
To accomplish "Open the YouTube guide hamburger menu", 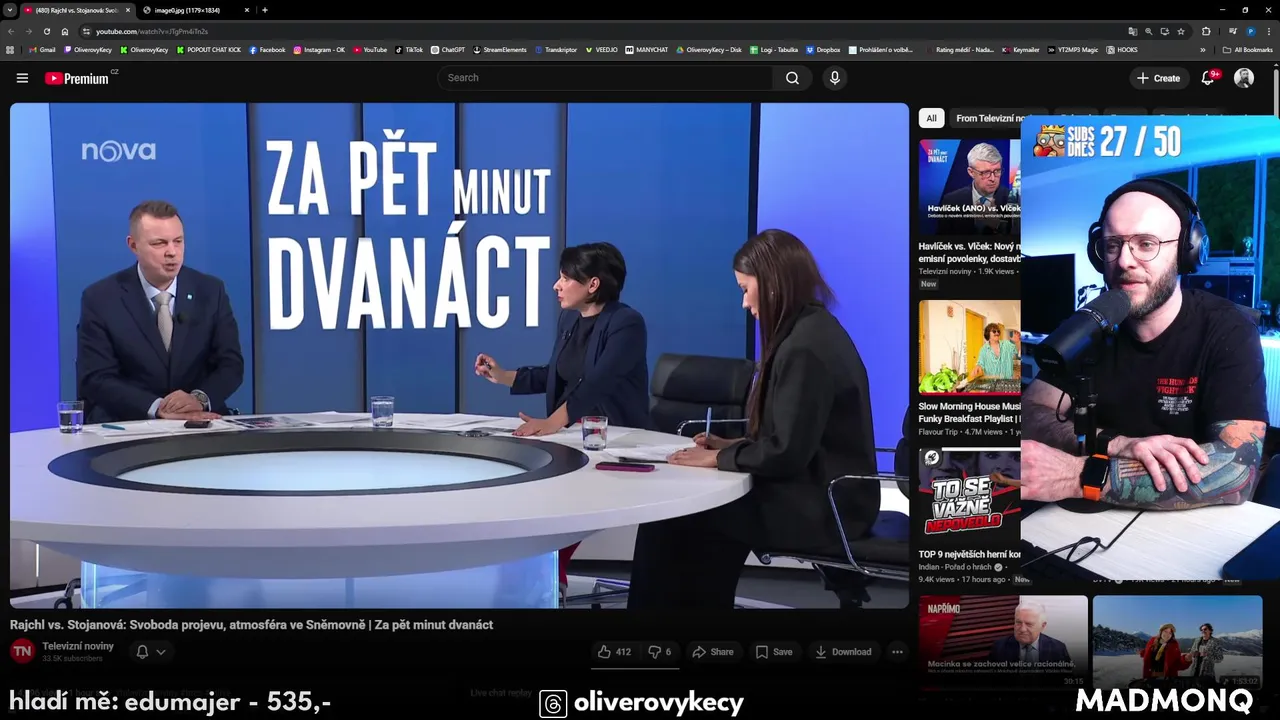I will pyautogui.click(x=22, y=78).
